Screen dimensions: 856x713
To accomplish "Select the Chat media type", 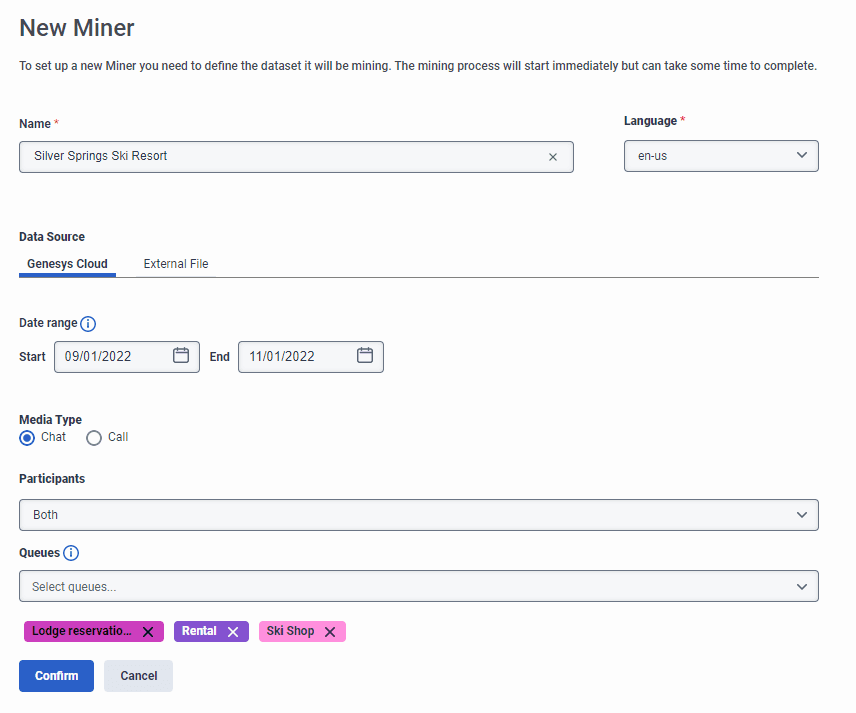I will click(x=27, y=437).
